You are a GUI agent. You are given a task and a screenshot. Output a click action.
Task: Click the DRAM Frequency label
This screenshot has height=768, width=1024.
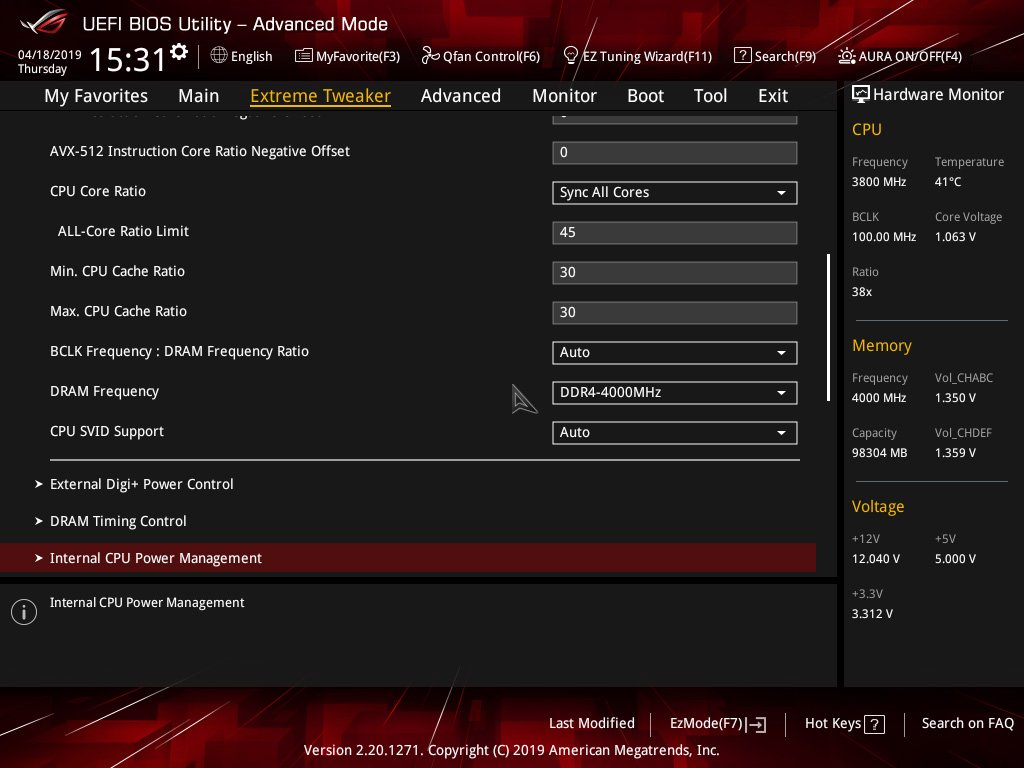[104, 391]
